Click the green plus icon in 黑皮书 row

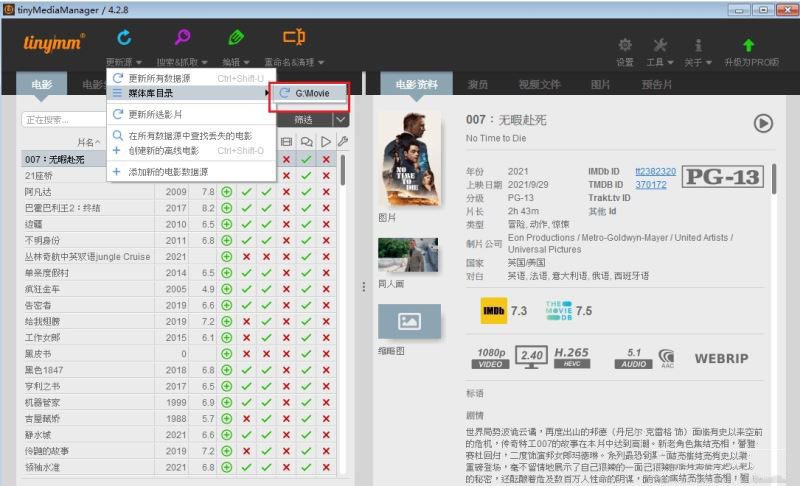point(227,353)
